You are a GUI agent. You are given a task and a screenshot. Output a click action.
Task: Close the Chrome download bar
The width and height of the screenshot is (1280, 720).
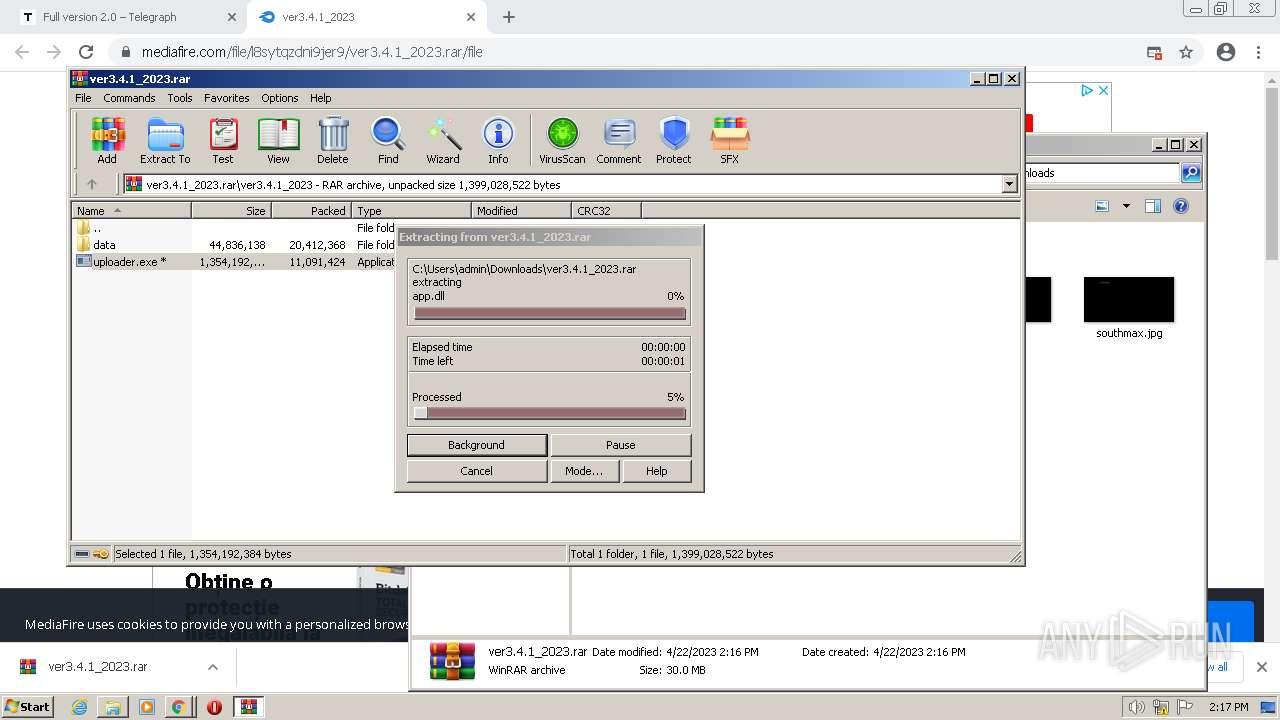click(x=1261, y=667)
